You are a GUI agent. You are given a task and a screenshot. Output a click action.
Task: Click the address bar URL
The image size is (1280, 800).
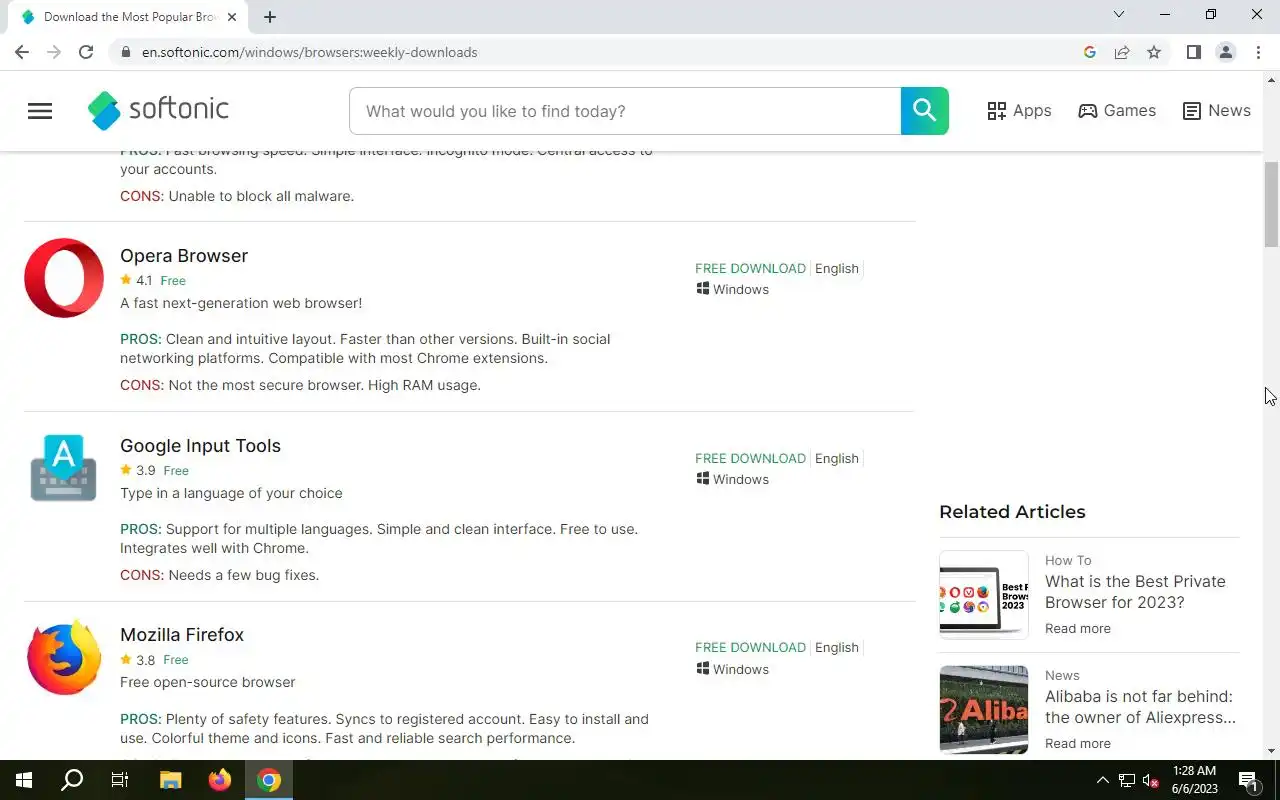click(x=309, y=52)
